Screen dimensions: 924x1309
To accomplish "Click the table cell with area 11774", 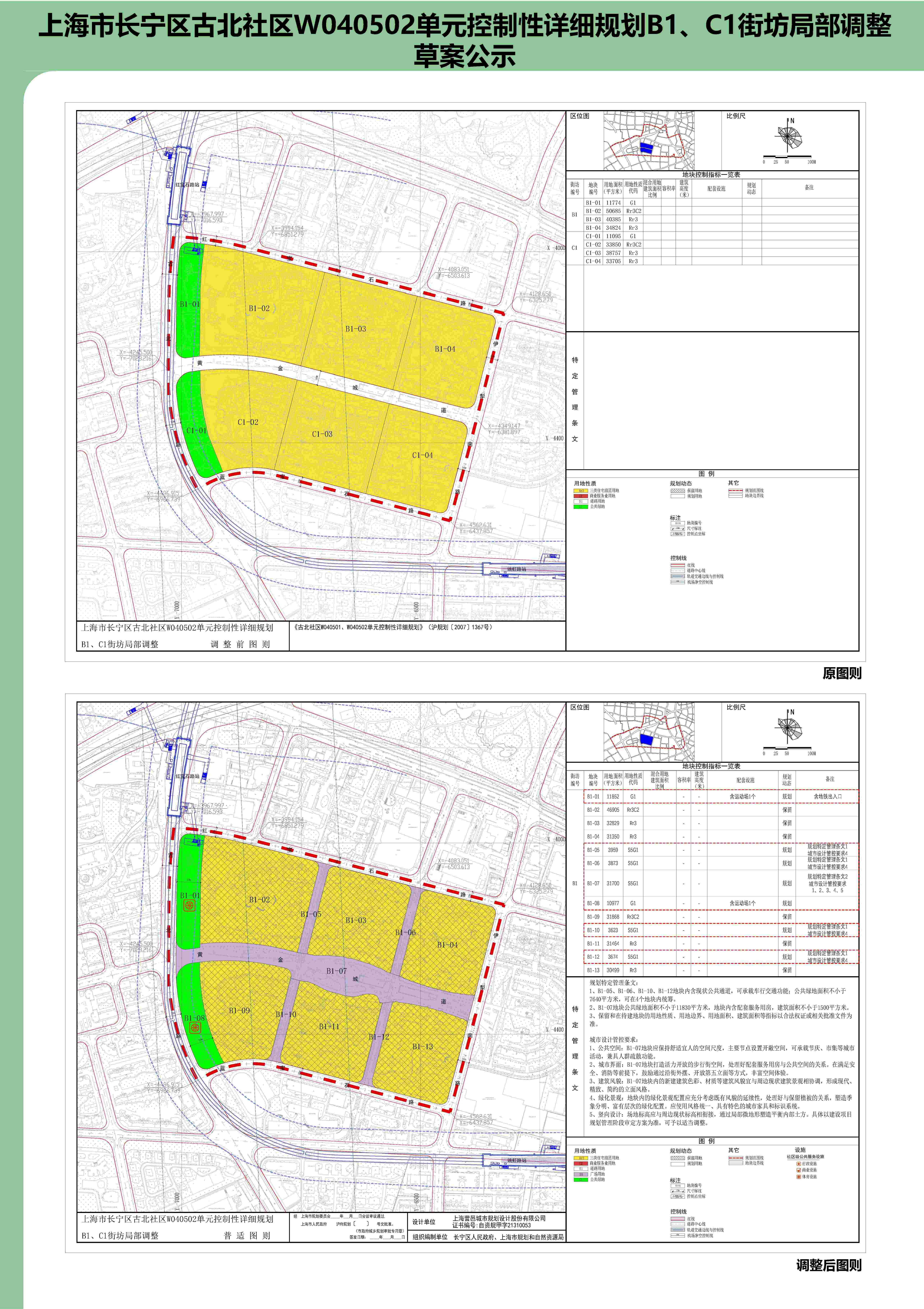I will (613, 202).
